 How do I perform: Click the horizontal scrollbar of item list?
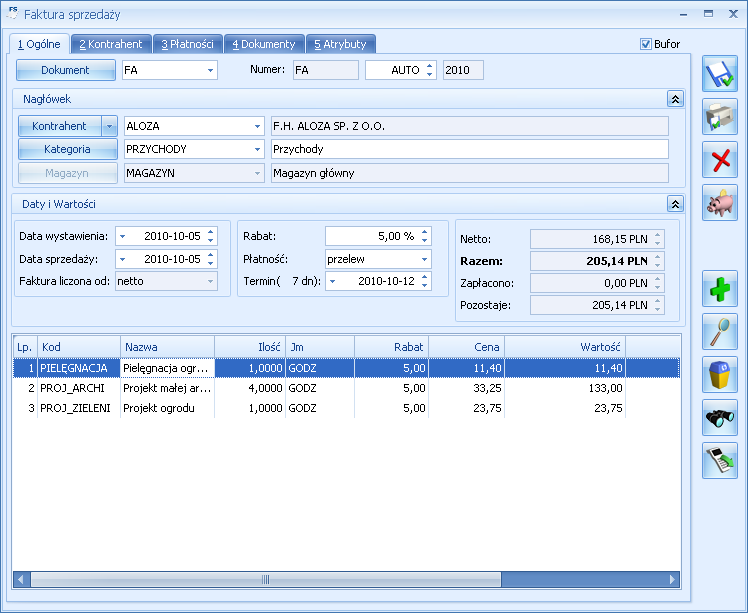point(346,580)
